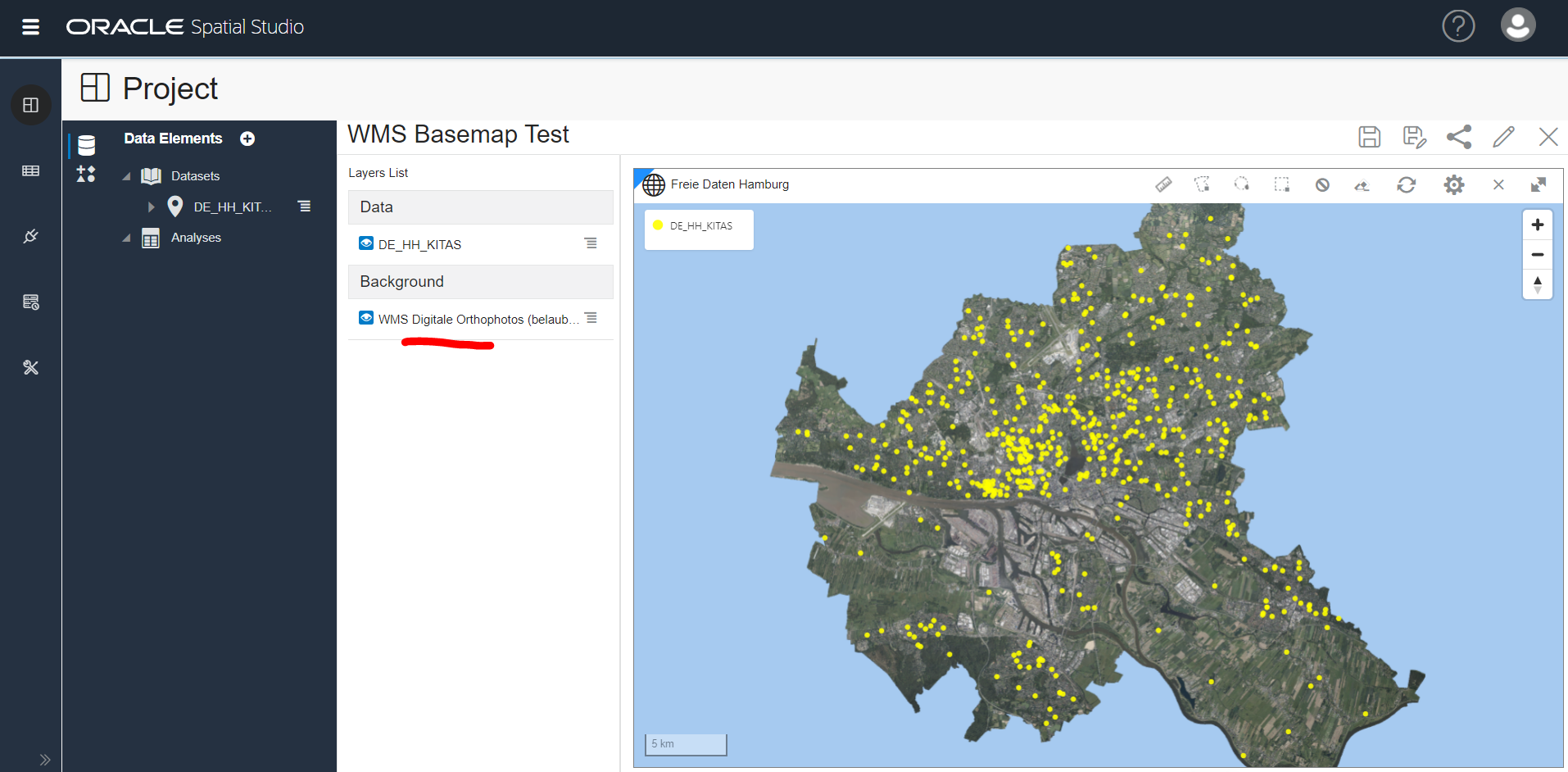Collapse the Datasets tree node

coord(127,175)
